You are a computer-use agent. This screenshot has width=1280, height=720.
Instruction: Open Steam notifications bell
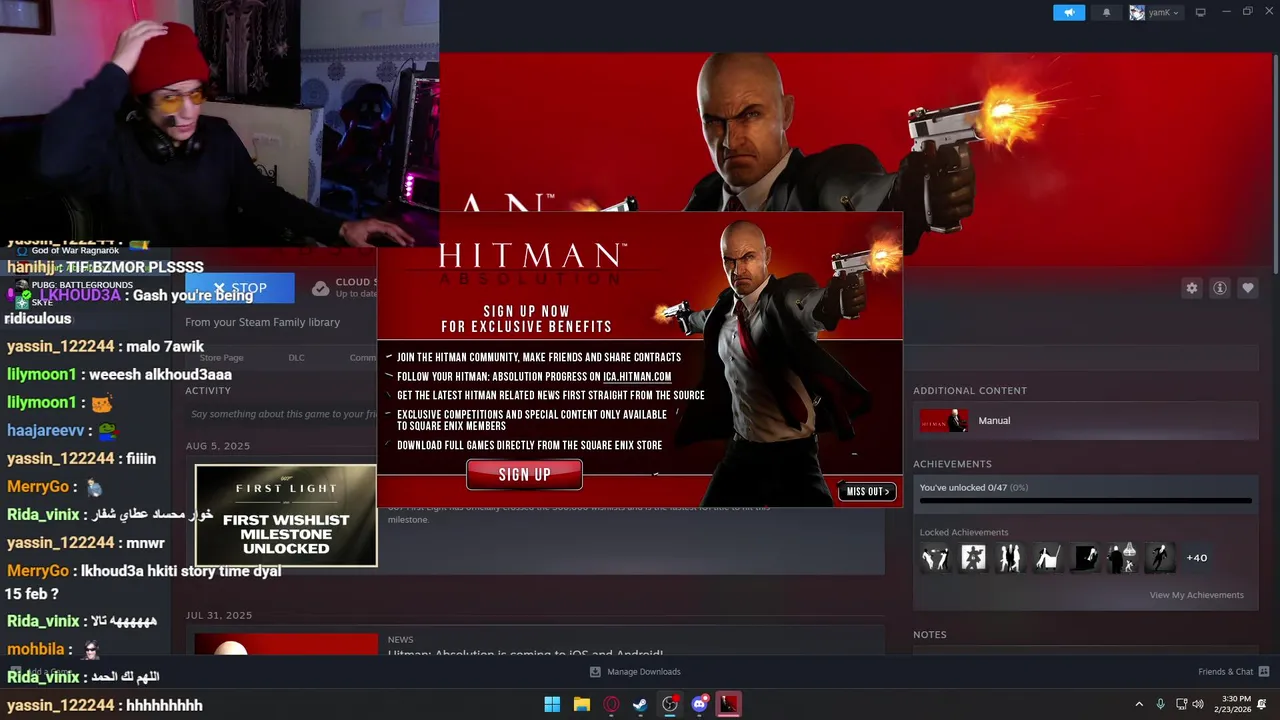1106,12
